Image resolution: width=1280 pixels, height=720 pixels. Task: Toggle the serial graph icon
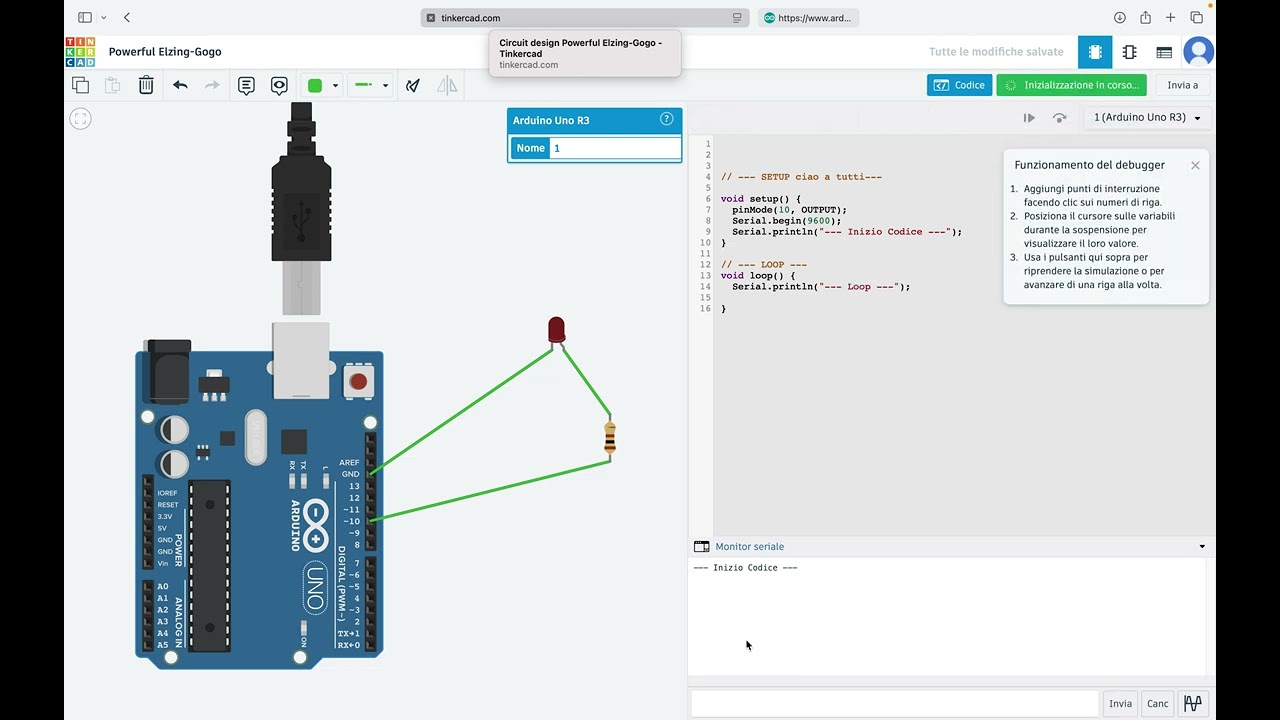1193,703
